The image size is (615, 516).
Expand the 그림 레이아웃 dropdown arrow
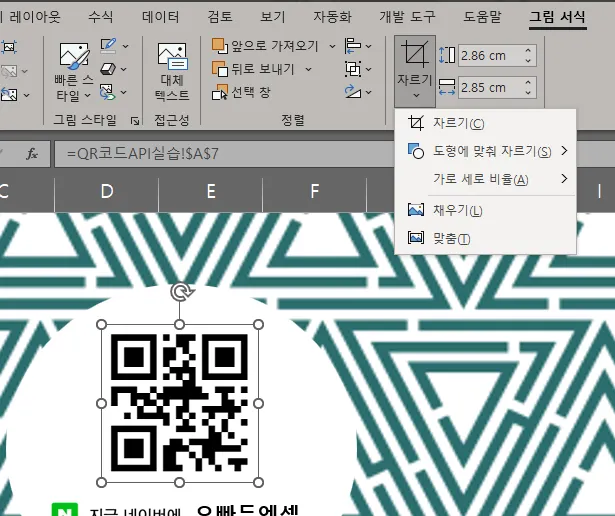click(124, 93)
